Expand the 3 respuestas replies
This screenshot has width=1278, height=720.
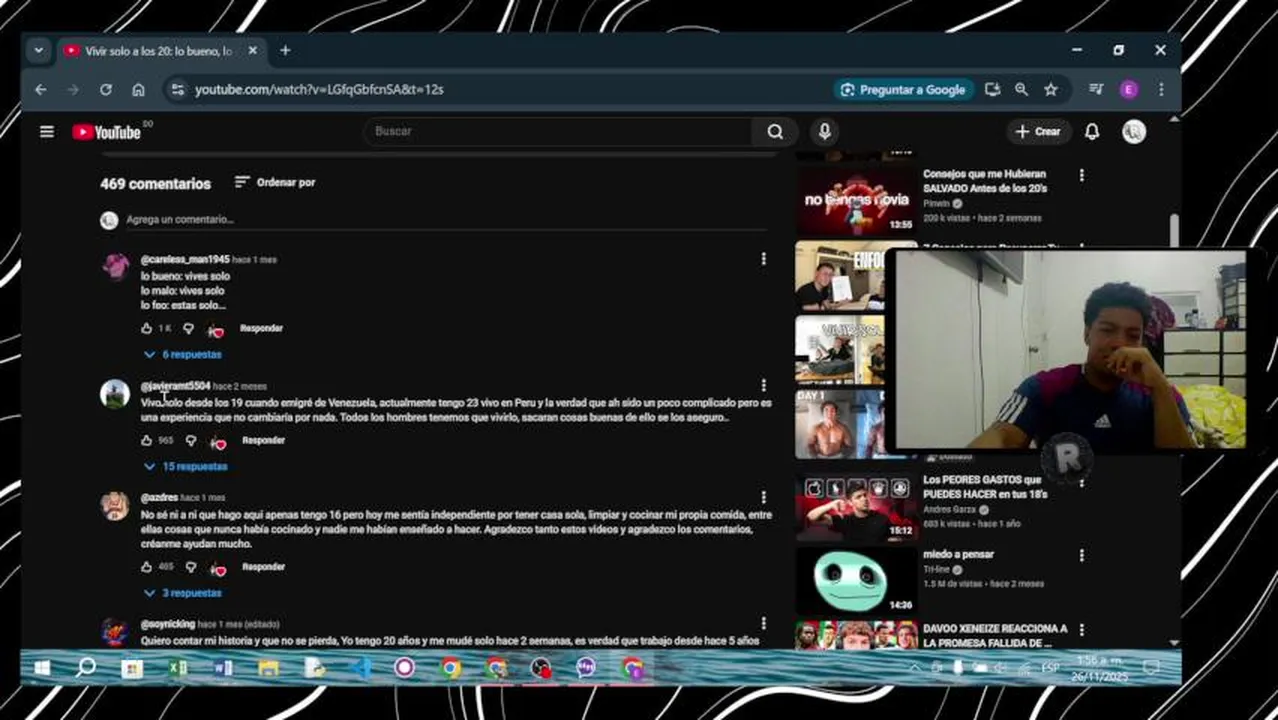(183, 592)
